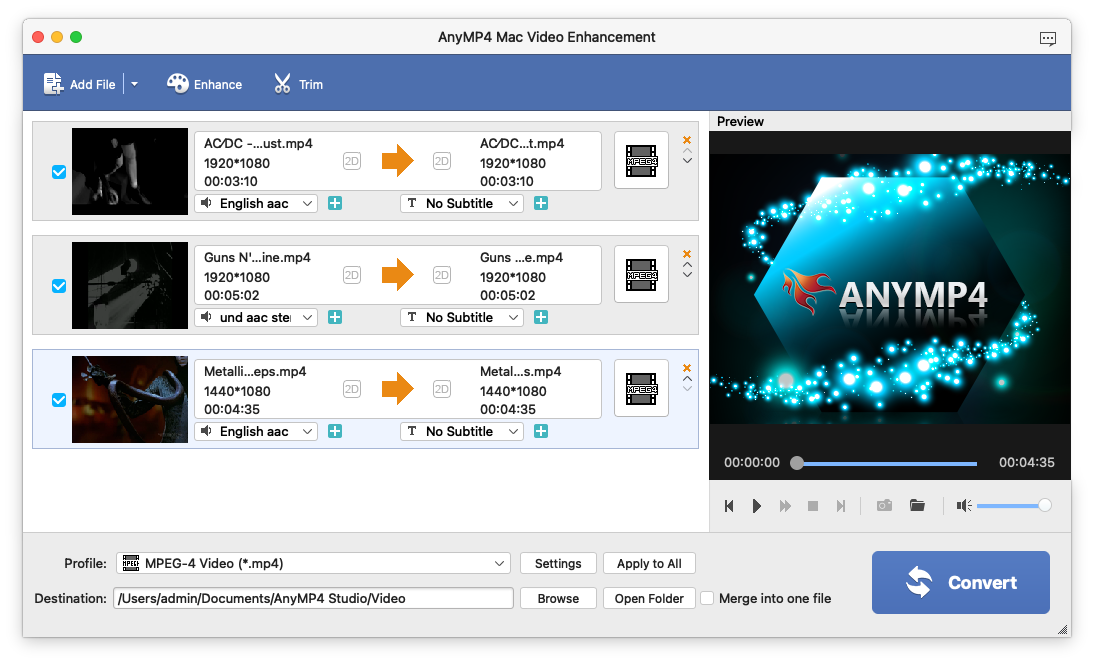Open the Profile MPEG-4 Video dropdown
Screen dimensions: 1094x664
tap(313, 564)
